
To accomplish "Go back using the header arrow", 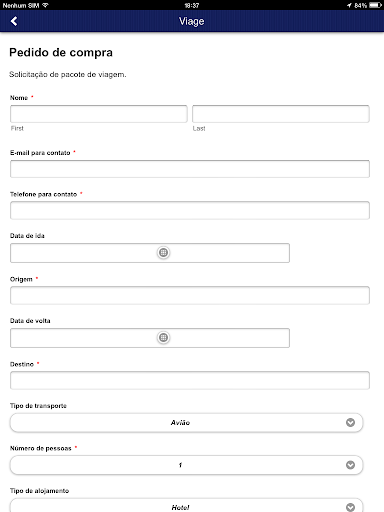I will 14,21.
